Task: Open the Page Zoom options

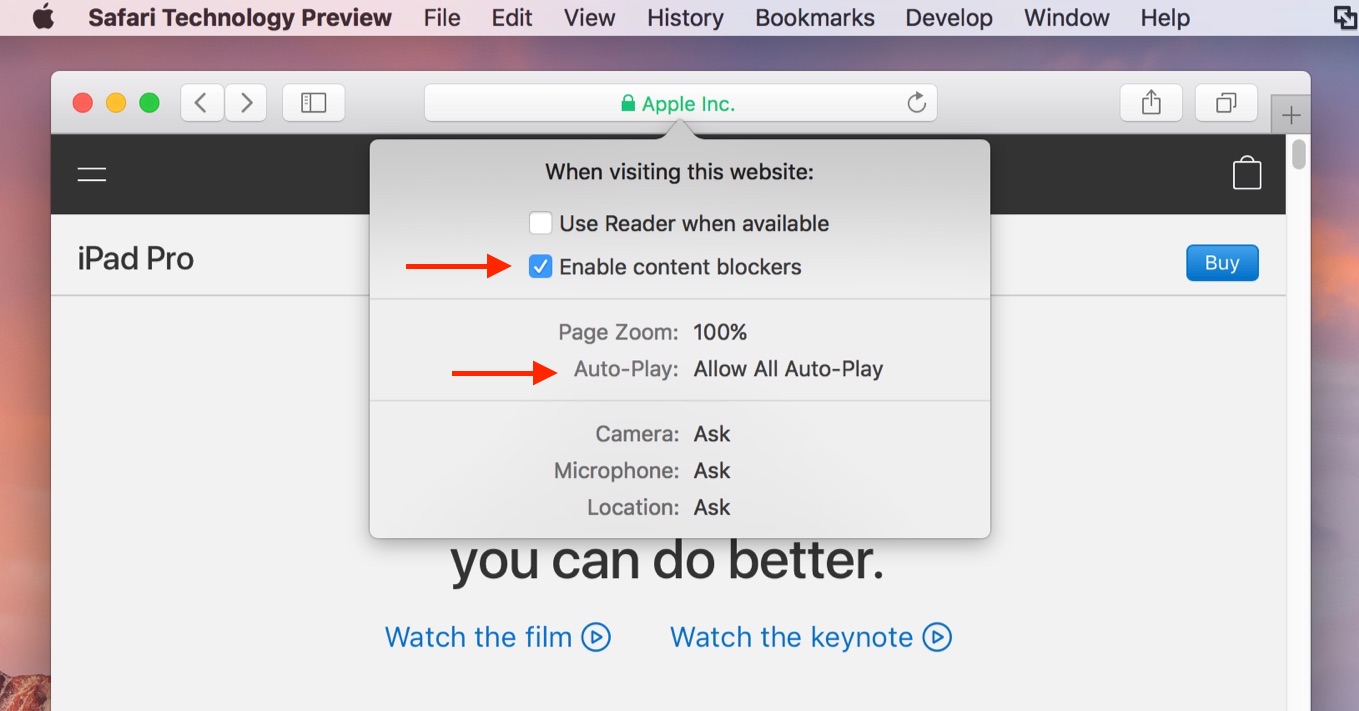Action: 722,331
